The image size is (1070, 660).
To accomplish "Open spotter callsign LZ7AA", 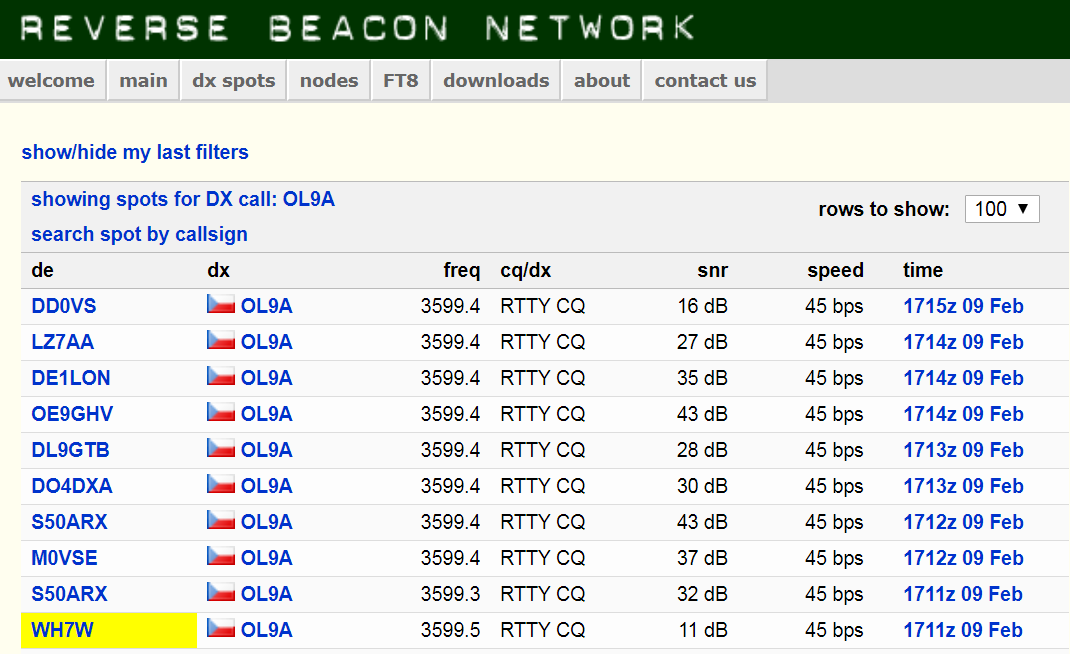I will click(62, 342).
